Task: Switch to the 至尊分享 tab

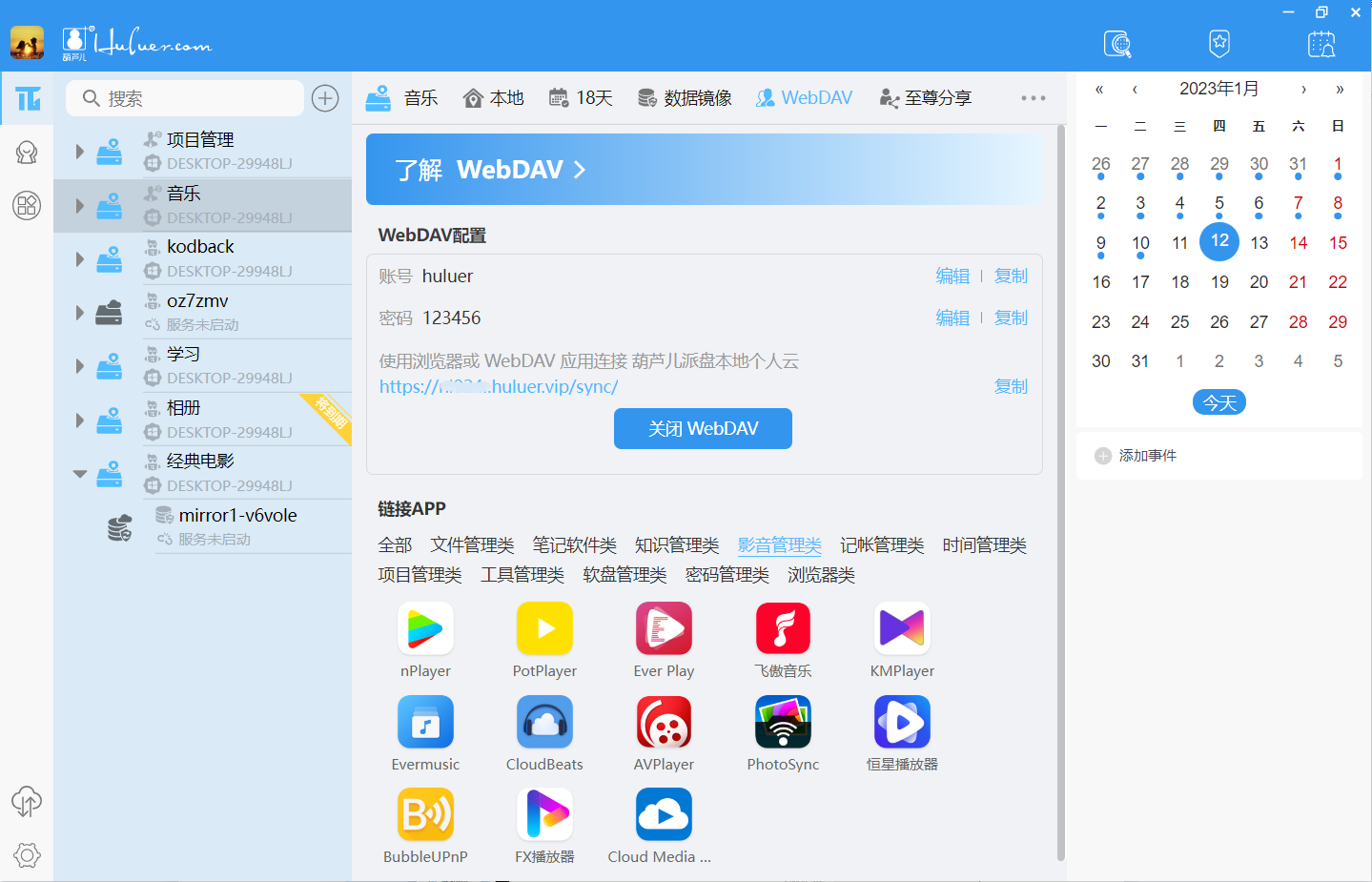Action: tap(925, 98)
